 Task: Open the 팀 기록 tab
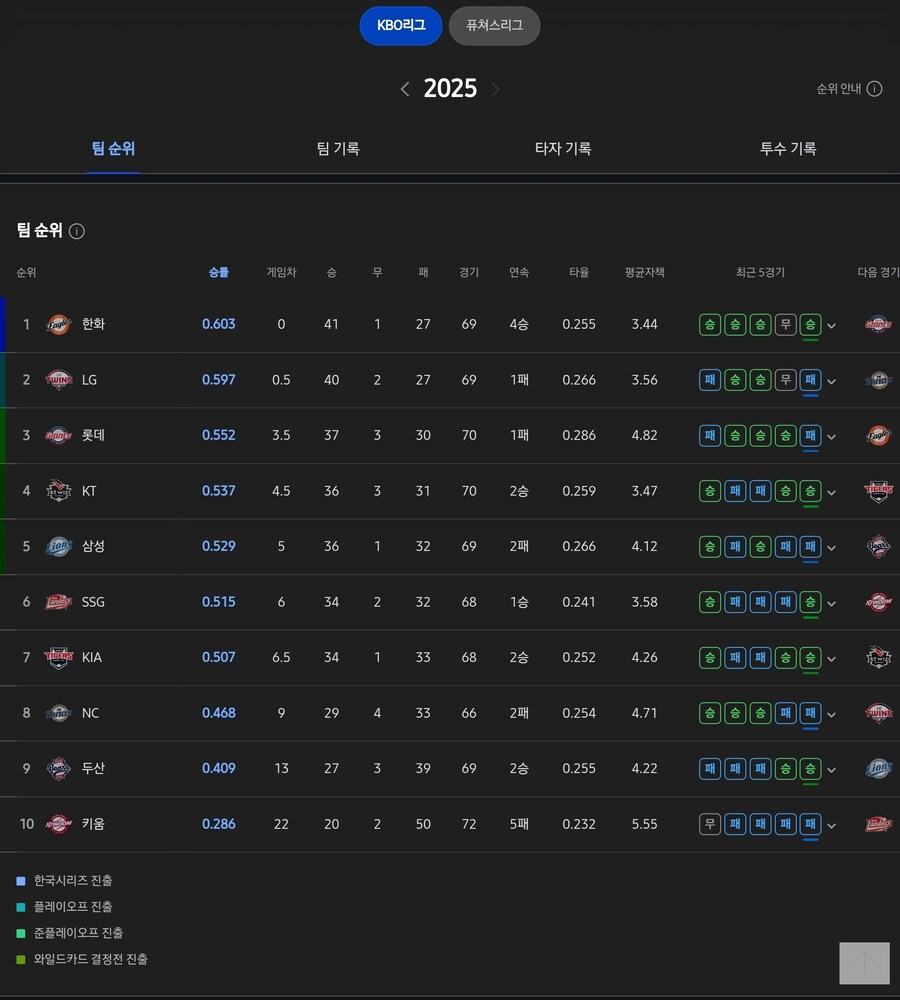click(338, 149)
